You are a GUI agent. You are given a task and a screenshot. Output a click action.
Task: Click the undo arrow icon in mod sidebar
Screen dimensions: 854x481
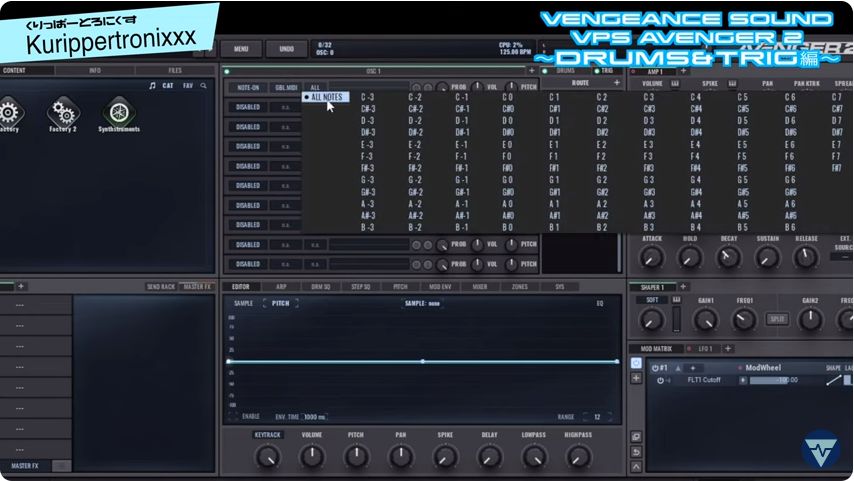636,452
